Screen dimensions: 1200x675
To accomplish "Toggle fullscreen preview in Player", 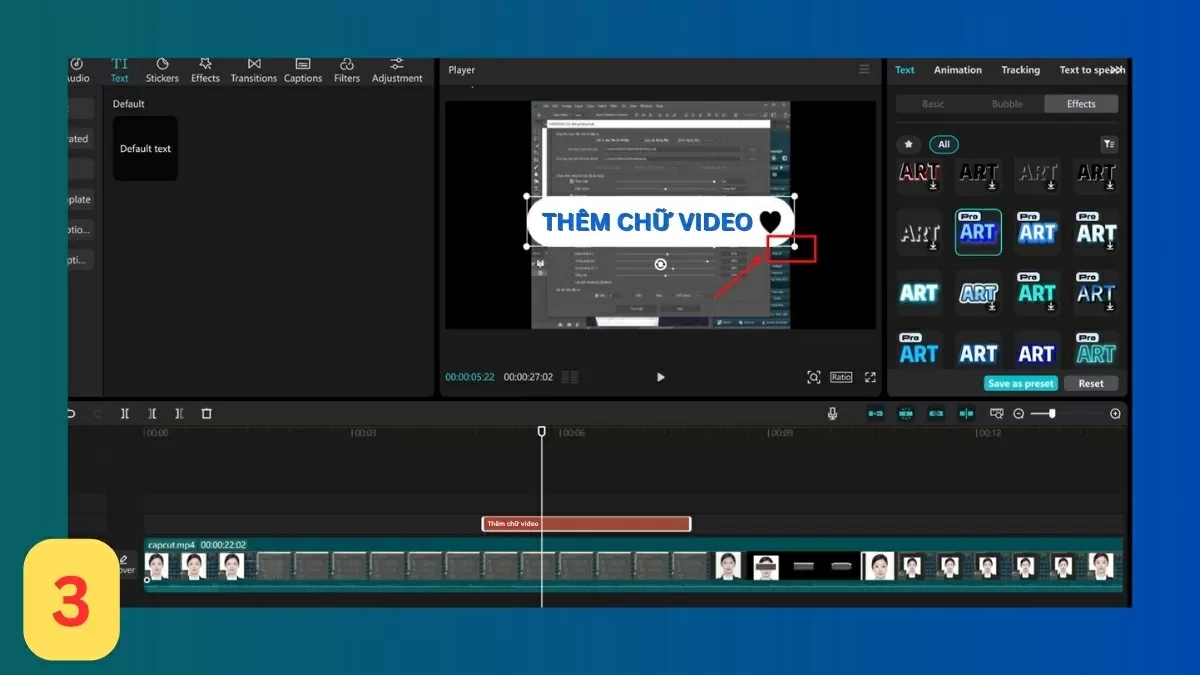I will pos(870,377).
